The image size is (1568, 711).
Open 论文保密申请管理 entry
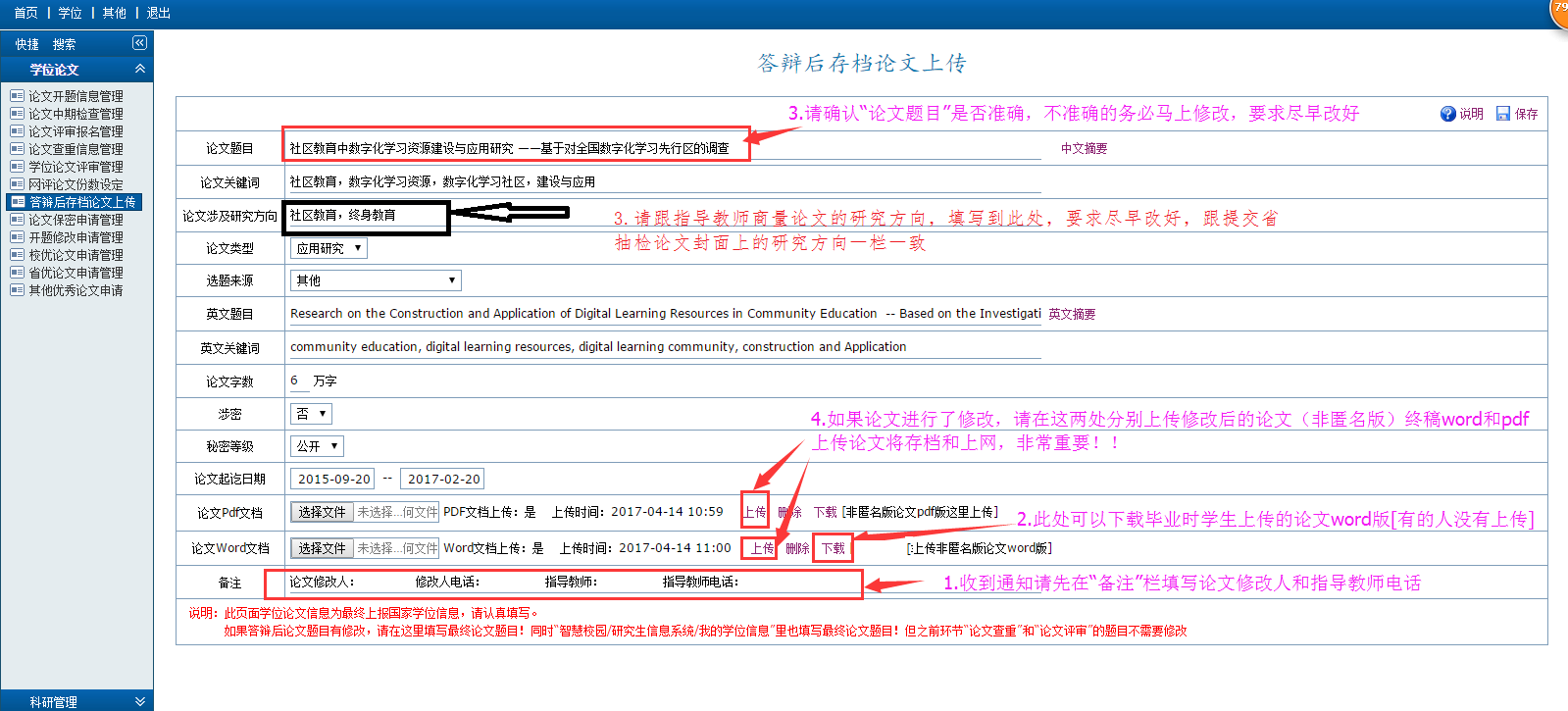click(x=76, y=220)
